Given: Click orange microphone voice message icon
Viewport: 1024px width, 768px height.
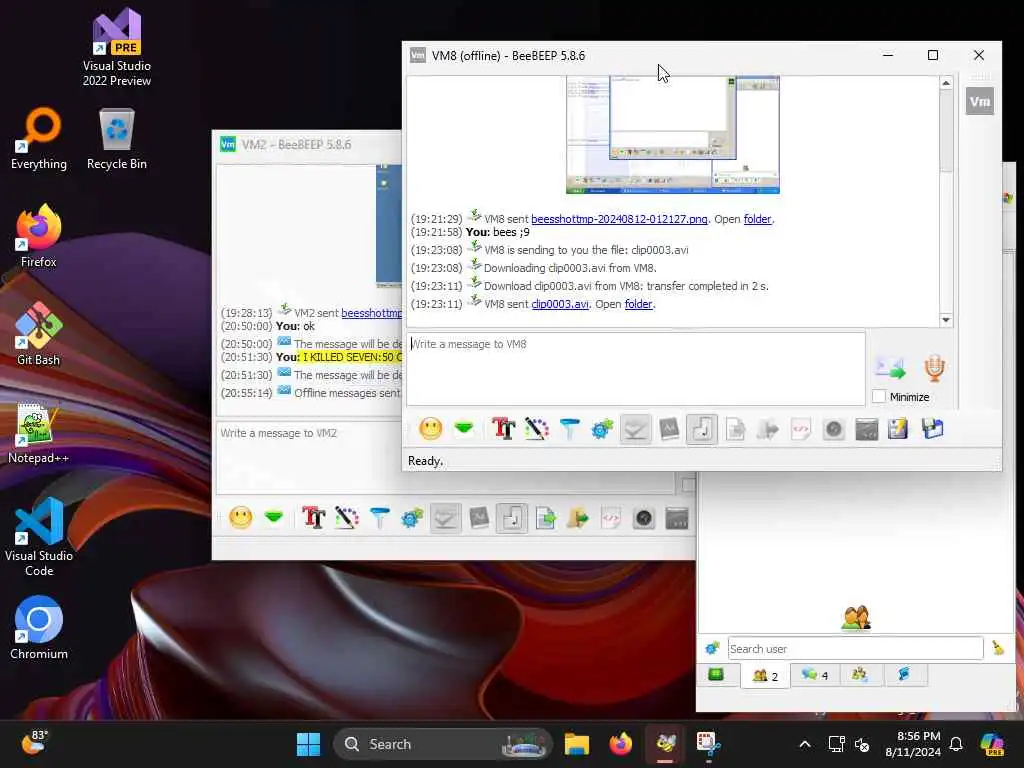Looking at the screenshot, I should point(935,368).
